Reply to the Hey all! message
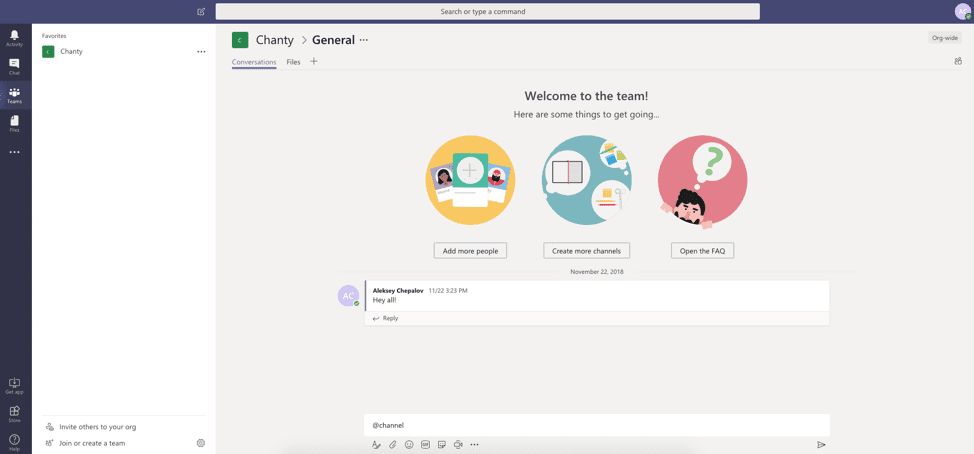Viewport: 974px width, 454px height. click(386, 318)
